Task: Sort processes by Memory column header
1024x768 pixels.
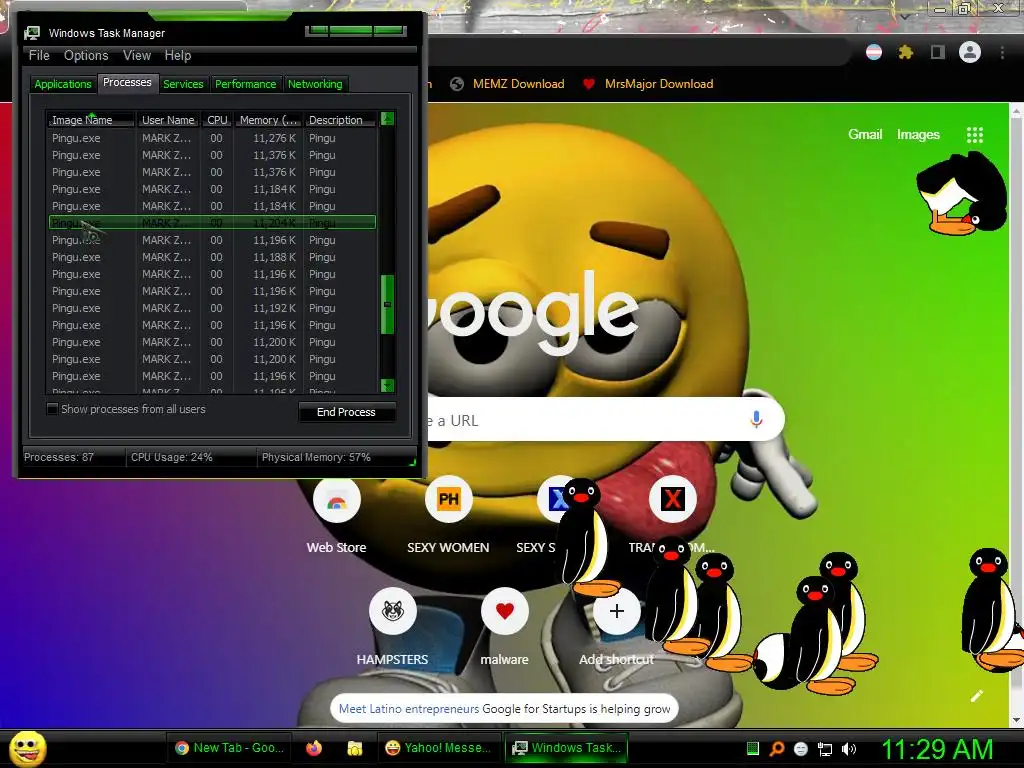Action: tap(268, 120)
